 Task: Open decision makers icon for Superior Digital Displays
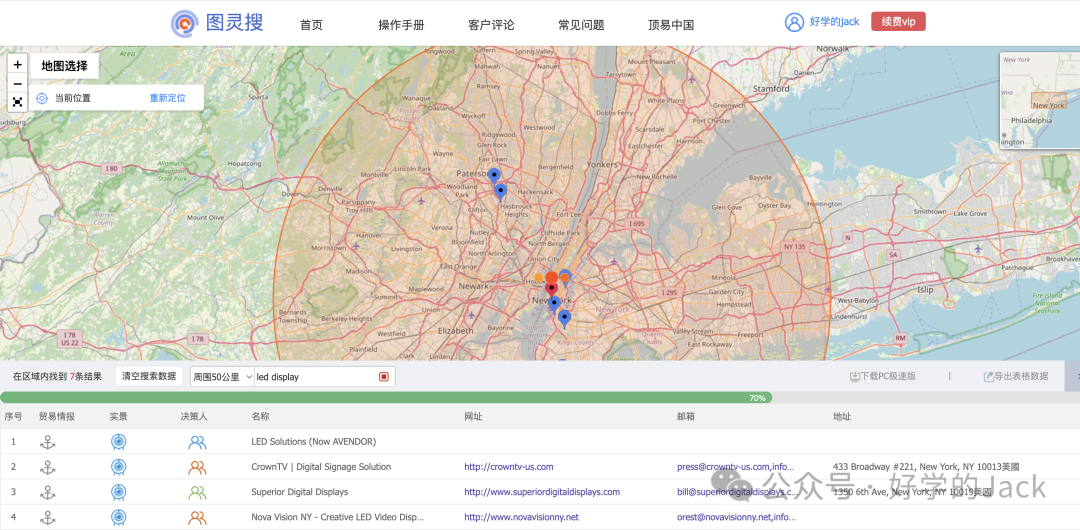(x=197, y=493)
